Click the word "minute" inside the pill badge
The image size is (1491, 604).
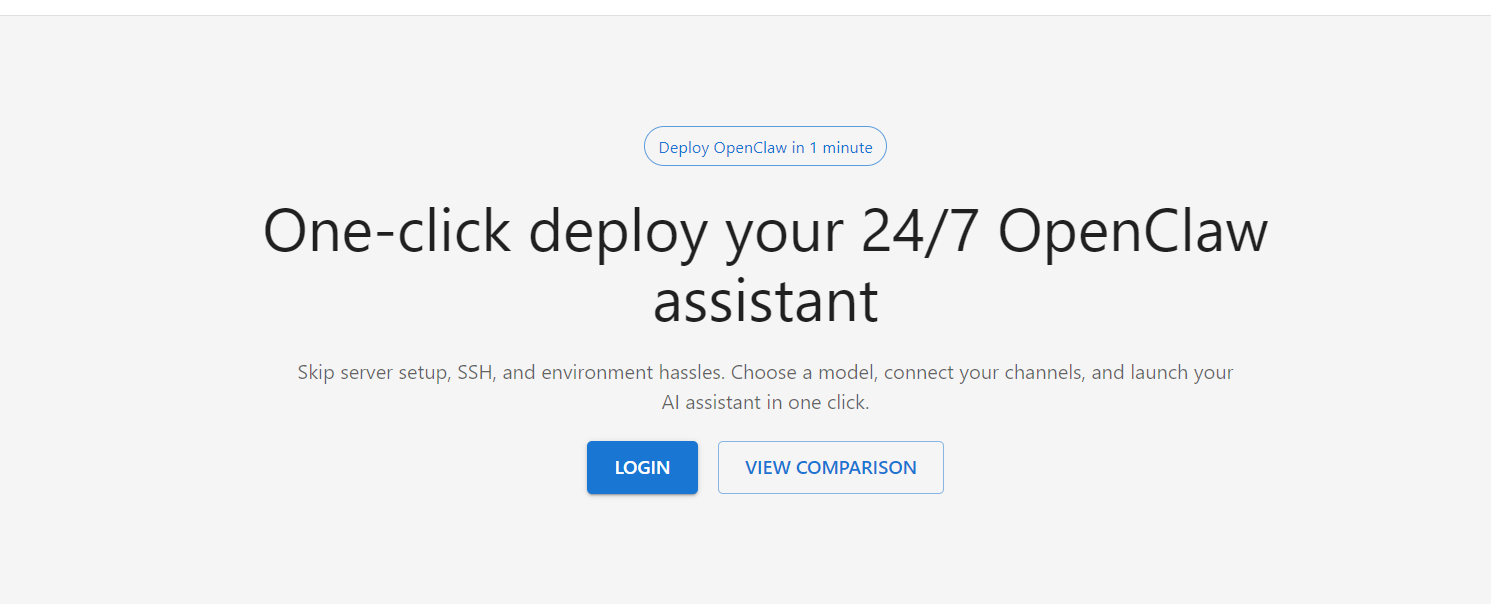click(x=847, y=148)
